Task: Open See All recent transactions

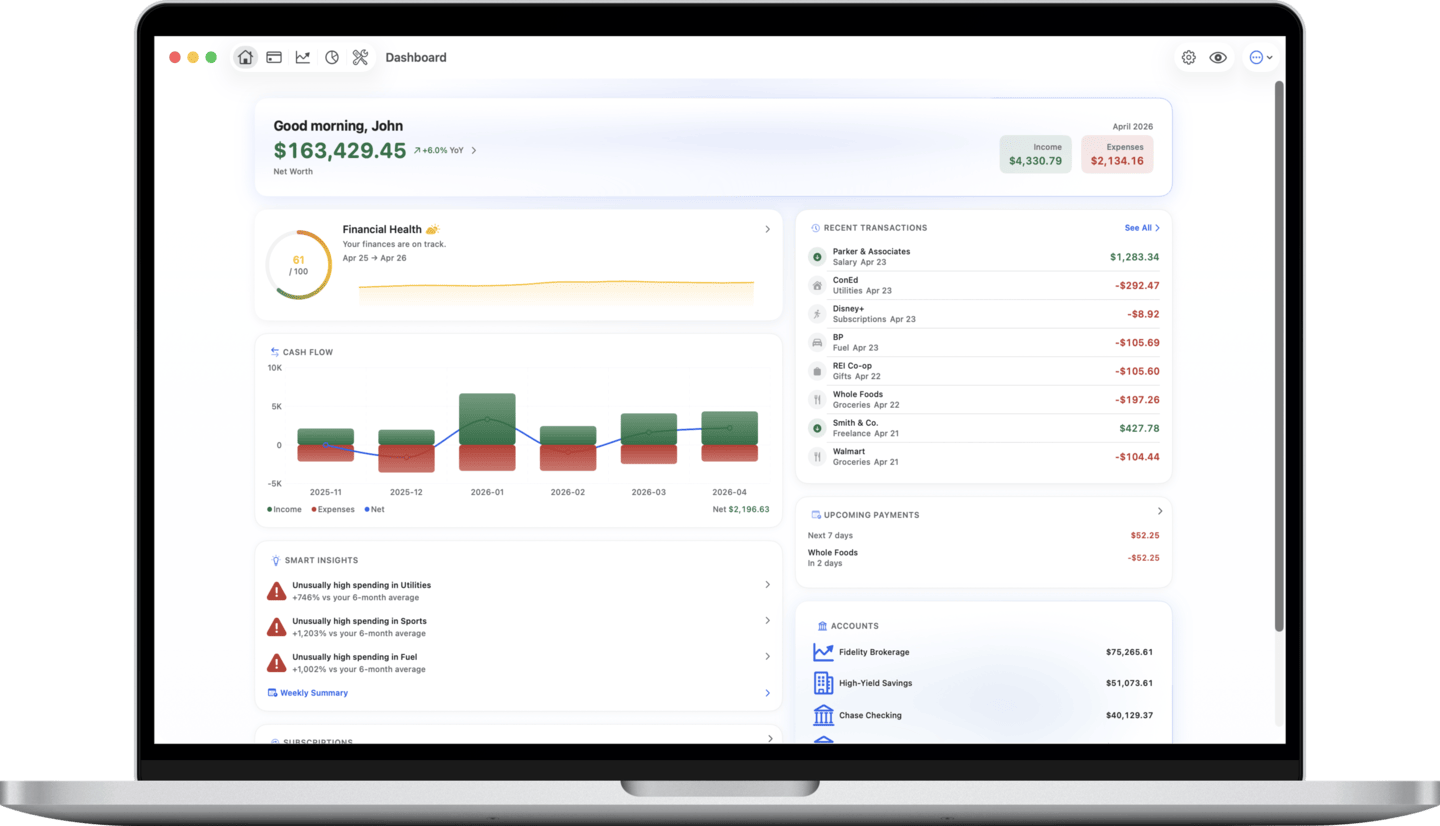Action: tap(1142, 228)
